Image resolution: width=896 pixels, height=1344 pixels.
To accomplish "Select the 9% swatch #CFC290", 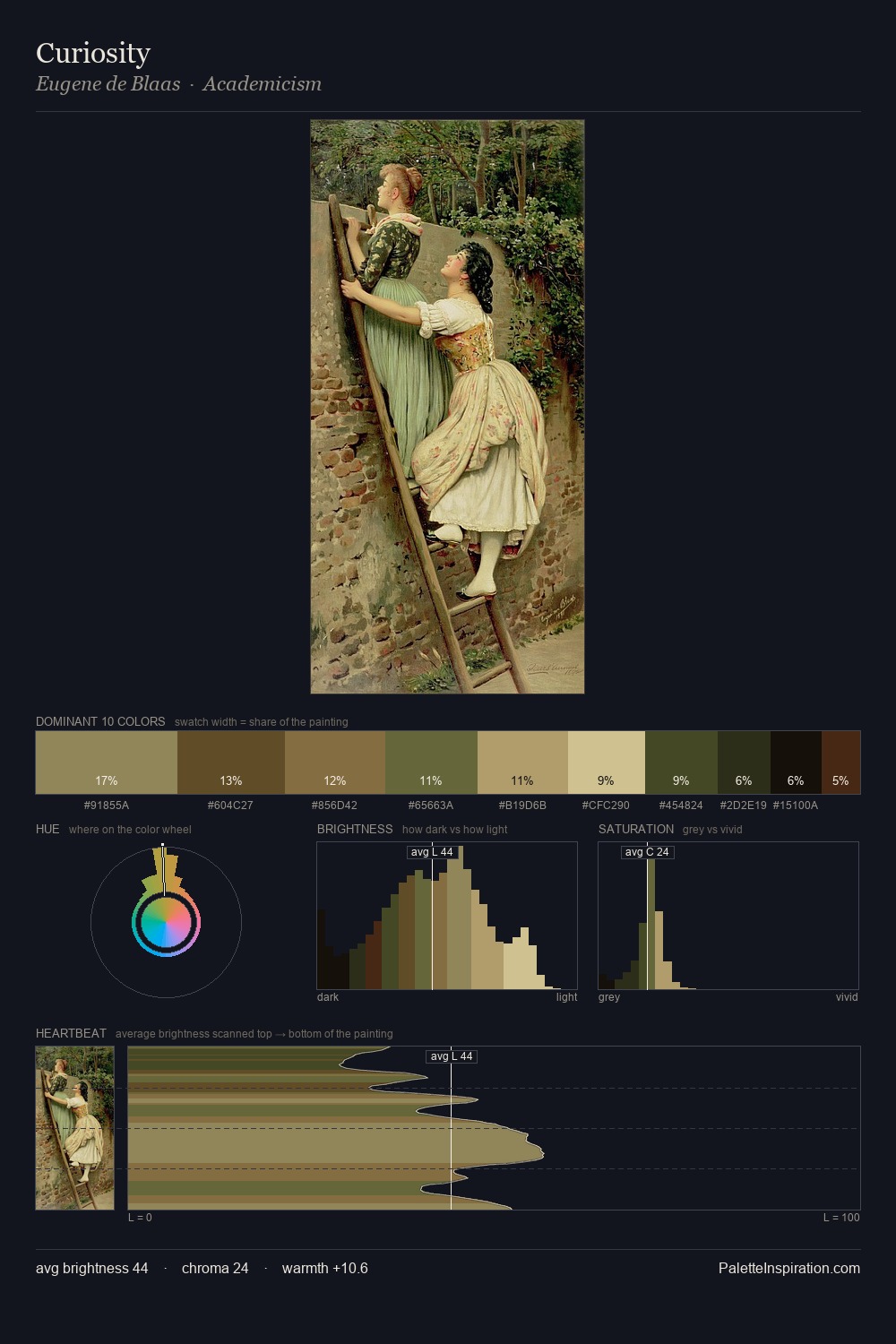I will pyautogui.click(x=607, y=762).
